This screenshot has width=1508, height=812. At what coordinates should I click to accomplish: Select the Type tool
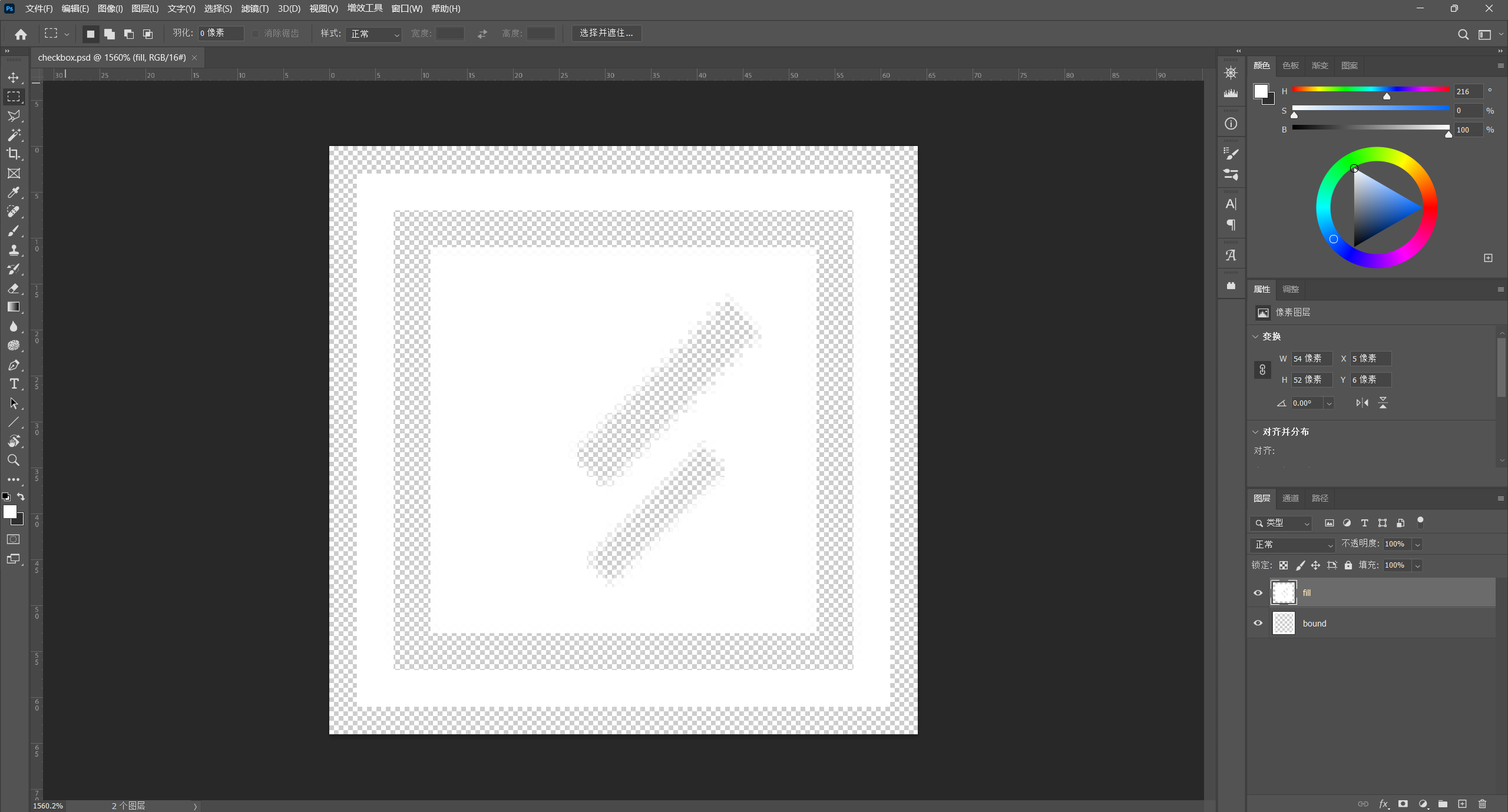14,384
